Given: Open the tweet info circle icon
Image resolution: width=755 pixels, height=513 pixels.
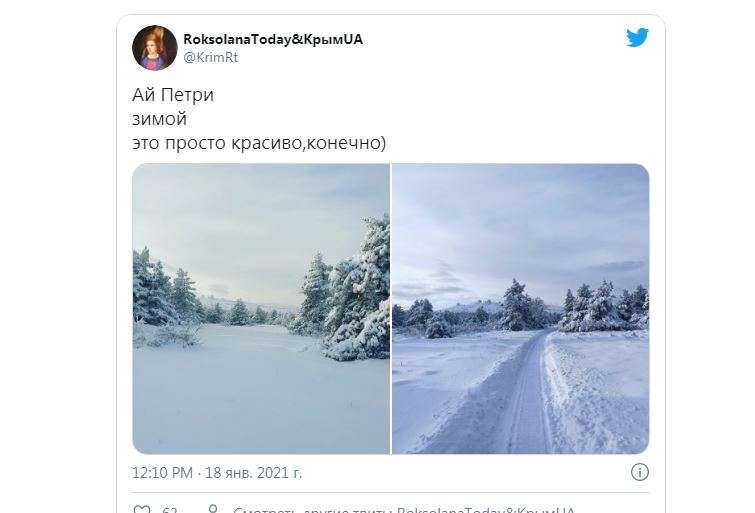Looking at the screenshot, I should (x=639, y=472).
